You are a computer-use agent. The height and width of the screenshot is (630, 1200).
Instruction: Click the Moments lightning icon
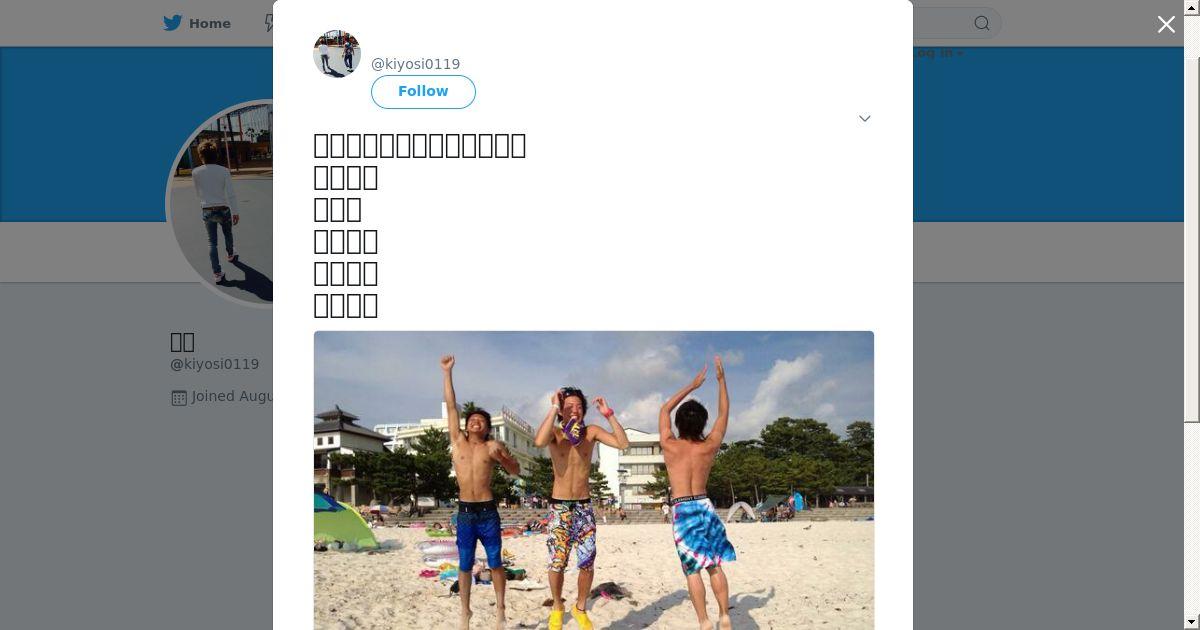tap(268, 23)
